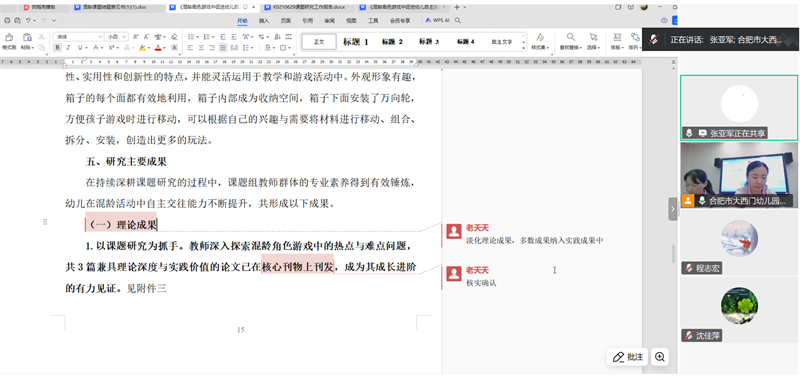Screen dimensions: 800x376
Task: Open the 工具 ribbon tab
Action: [x=373, y=21]
